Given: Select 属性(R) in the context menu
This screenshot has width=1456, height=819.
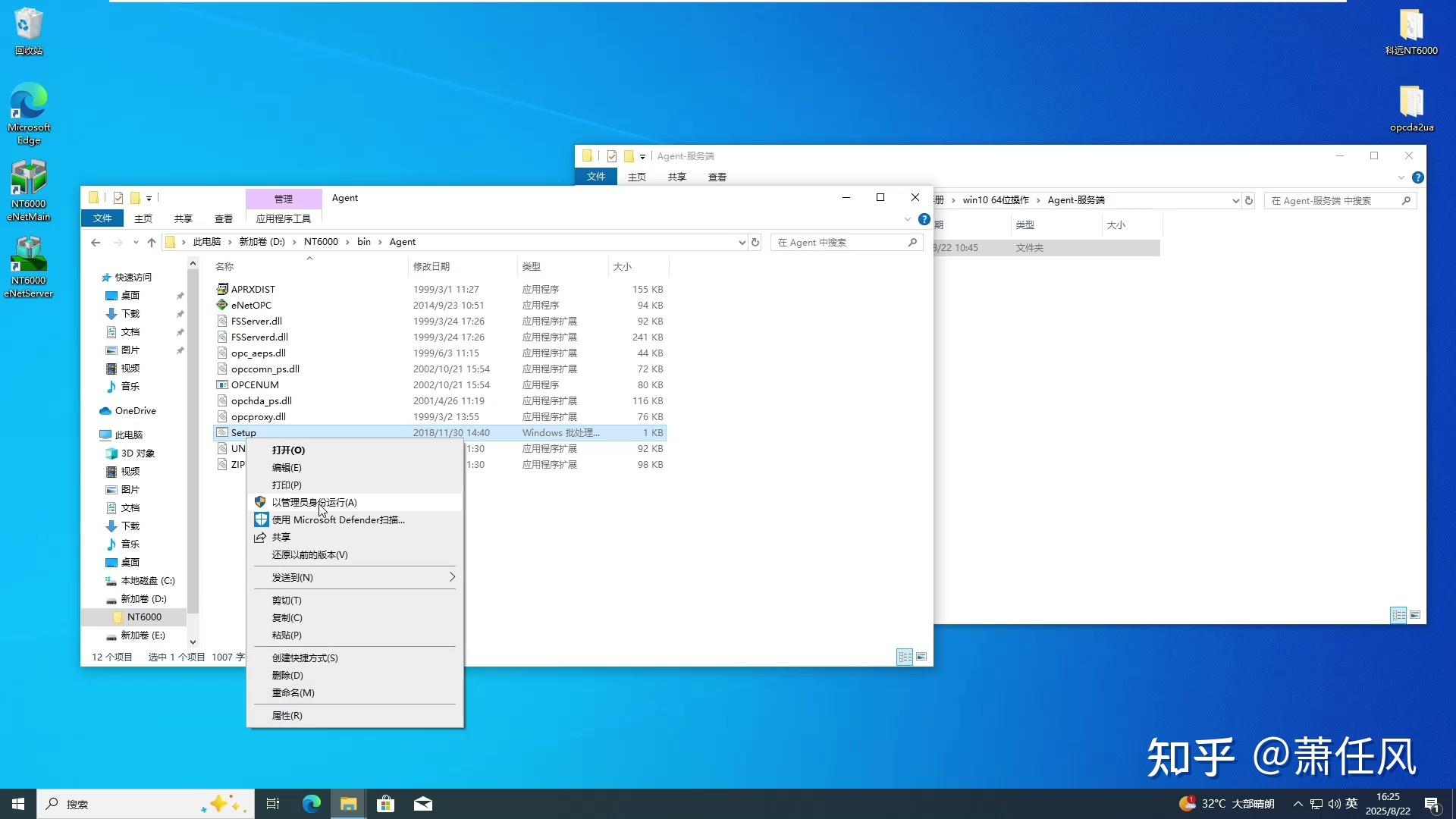Looking at the screenshot, I should click(x=286, y=715).
